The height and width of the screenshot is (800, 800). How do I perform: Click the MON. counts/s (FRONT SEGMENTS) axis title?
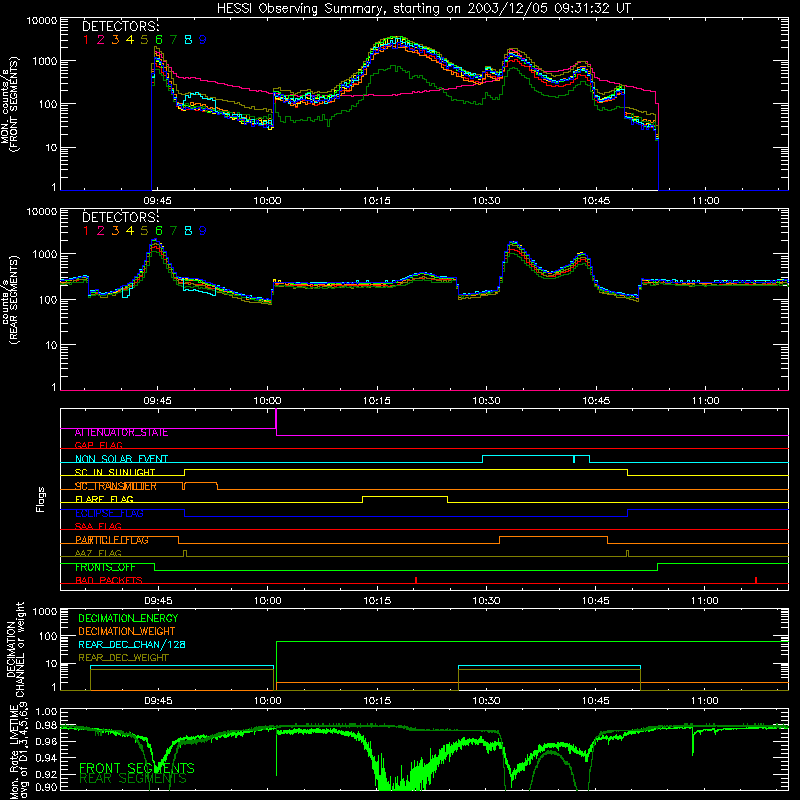click(x=9, y=104)
